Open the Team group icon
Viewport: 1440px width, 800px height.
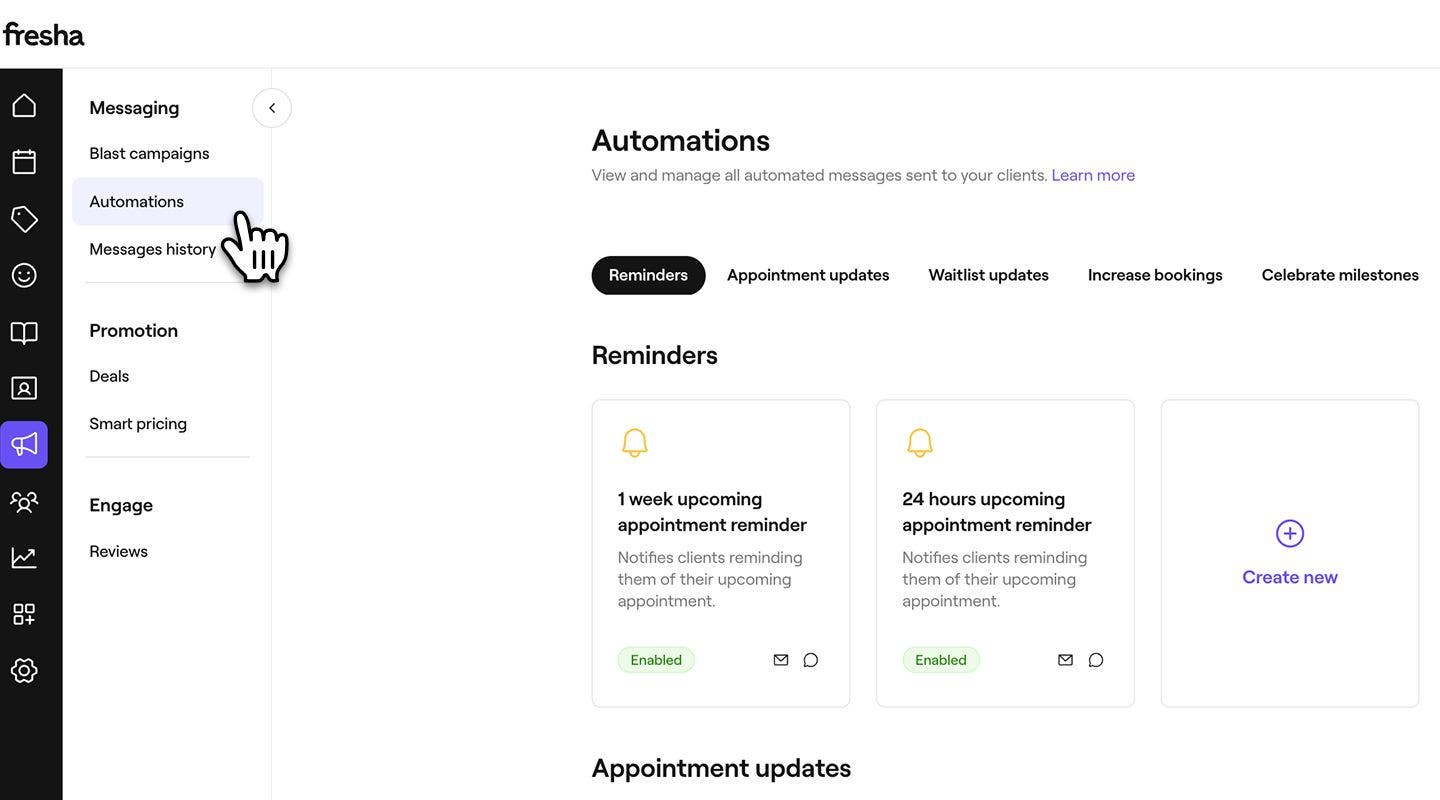point(24,502)
